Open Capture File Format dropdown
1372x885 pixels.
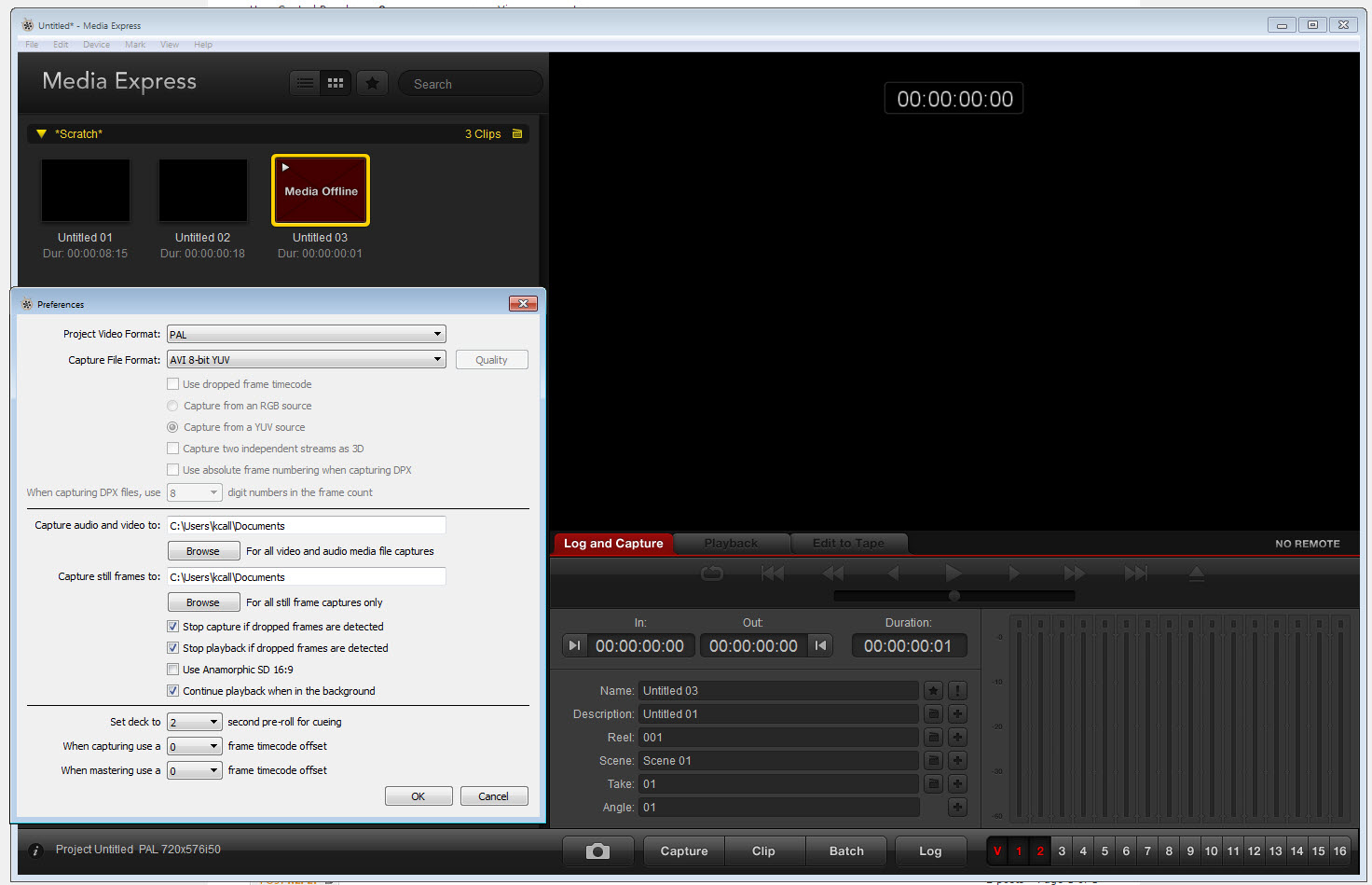click(306, 359)
